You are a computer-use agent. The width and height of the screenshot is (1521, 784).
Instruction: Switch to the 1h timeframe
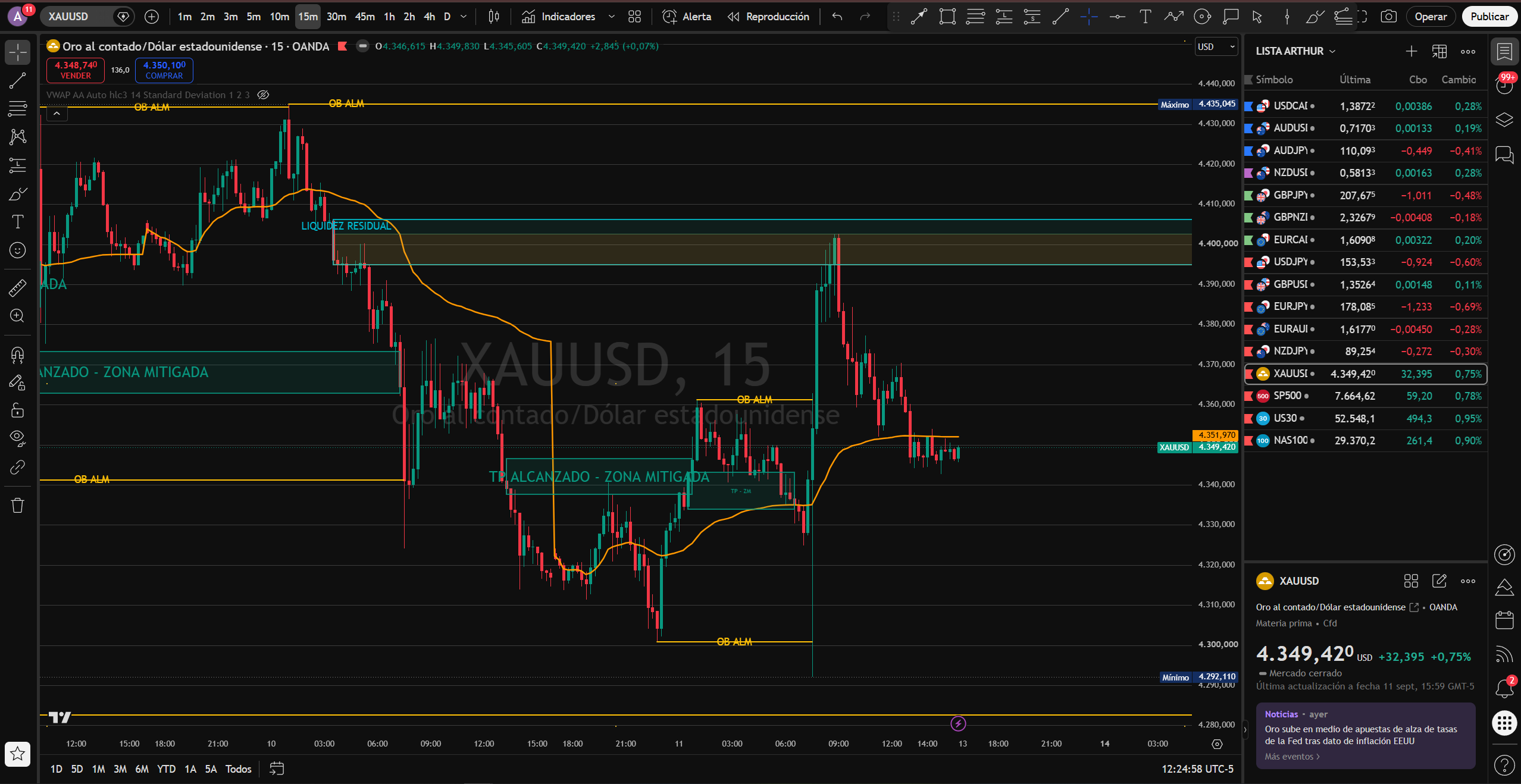point(389,17)
